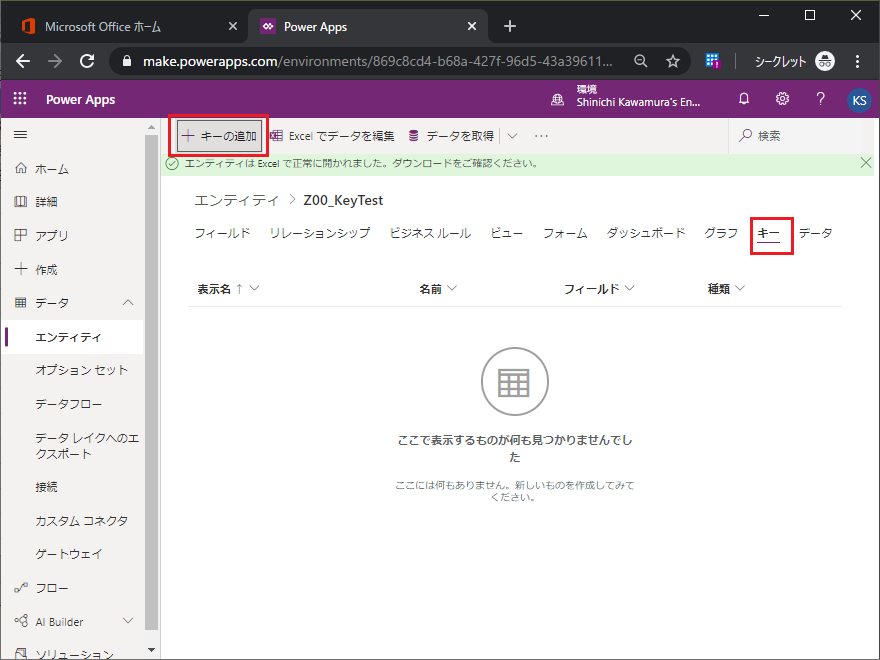Switch to the ビジネス ルール tab
880x660 pixels.
point(430,233)
